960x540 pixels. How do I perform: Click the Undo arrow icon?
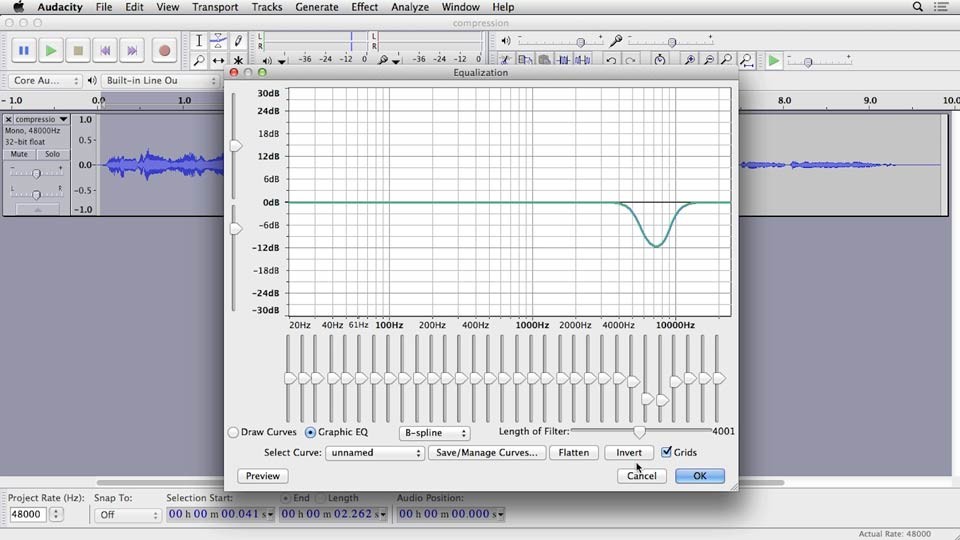(x=611, y=60)
